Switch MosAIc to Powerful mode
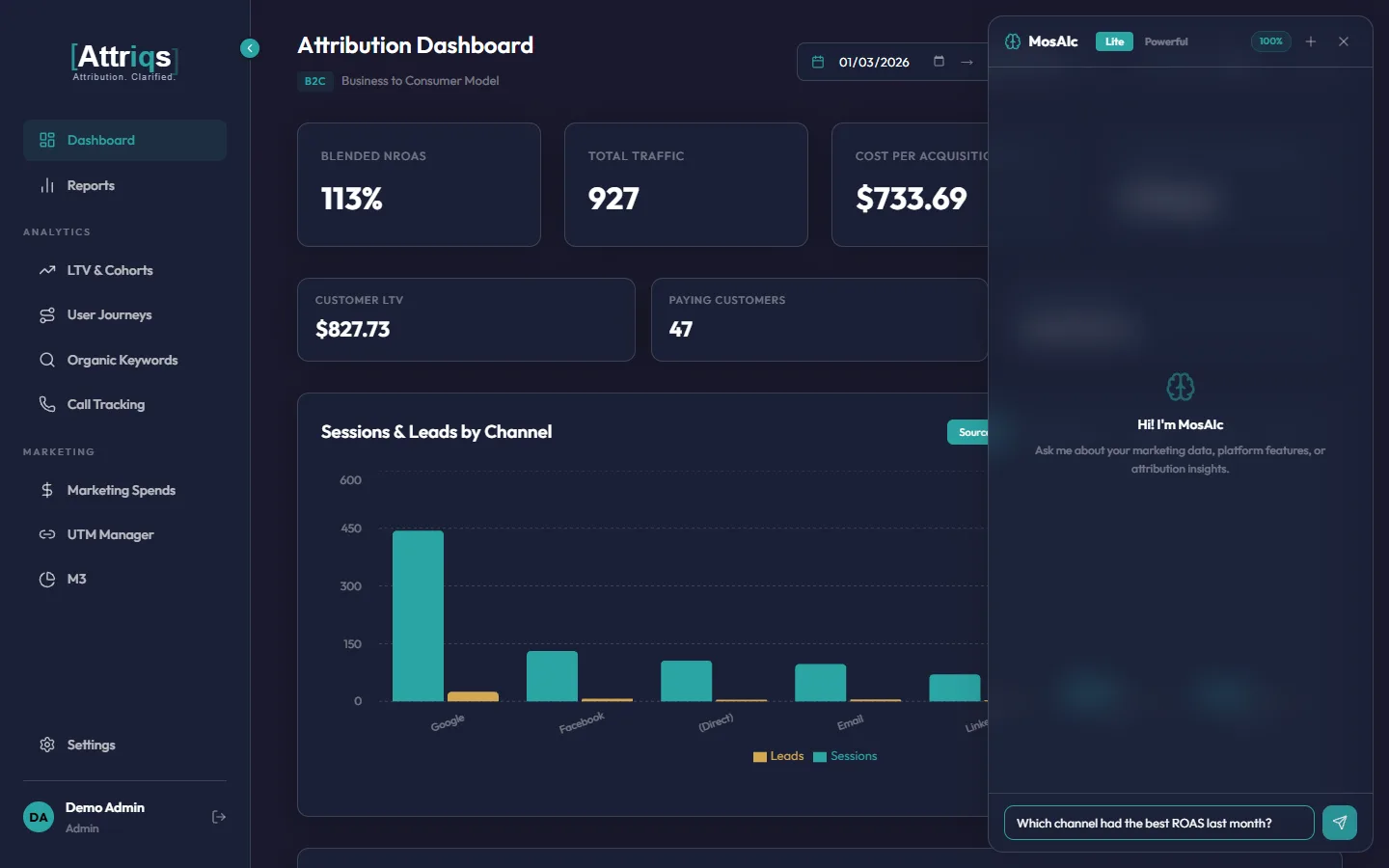1389x868 pixels. point(1166,41)
